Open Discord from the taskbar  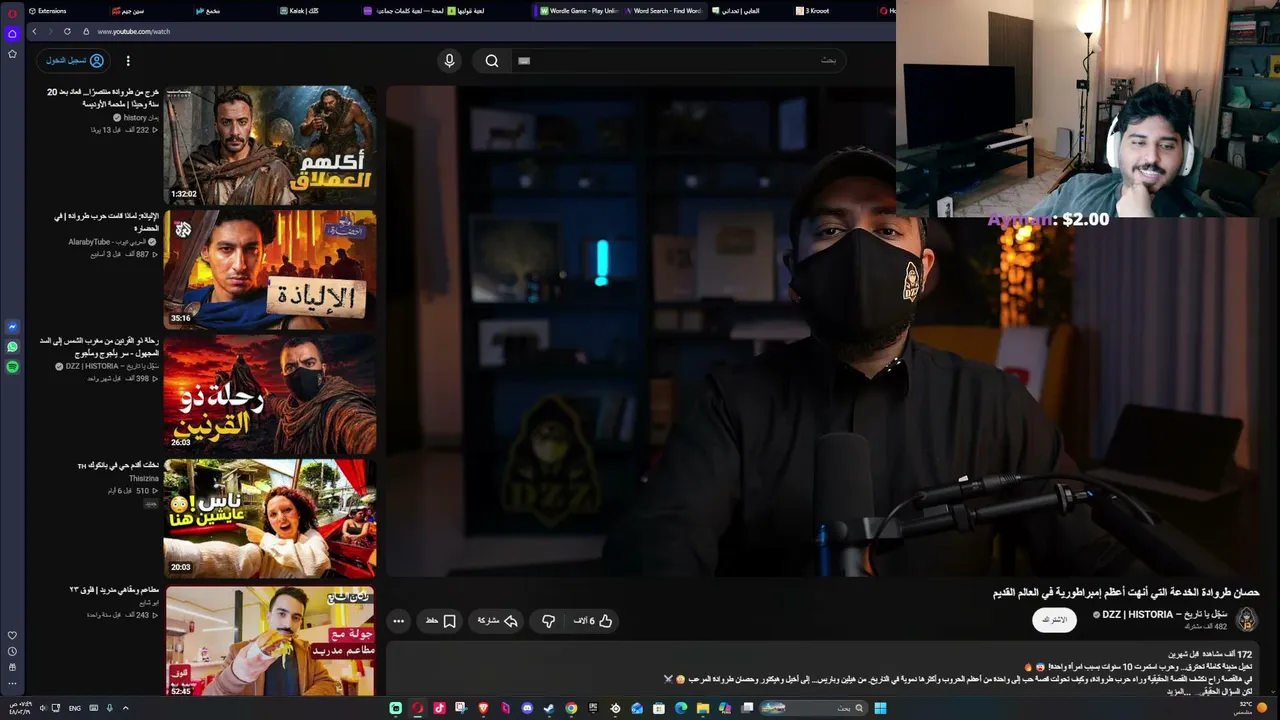click(x=527, y=708)
